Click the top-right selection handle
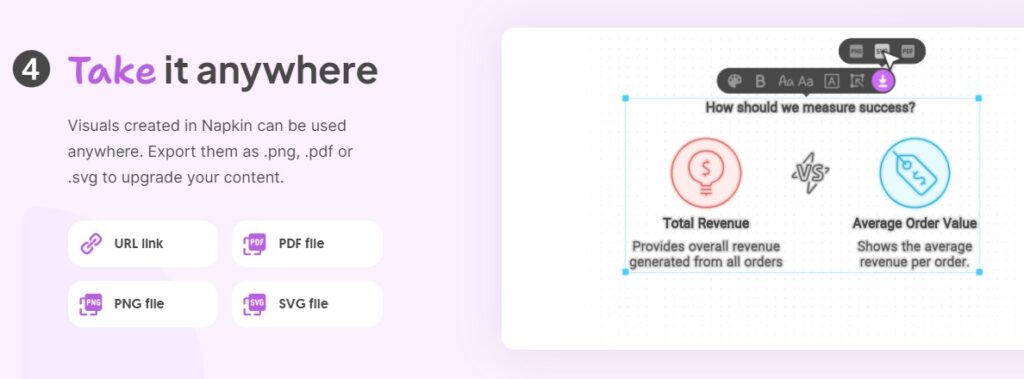1024x379 pixels. coord(978,98)
